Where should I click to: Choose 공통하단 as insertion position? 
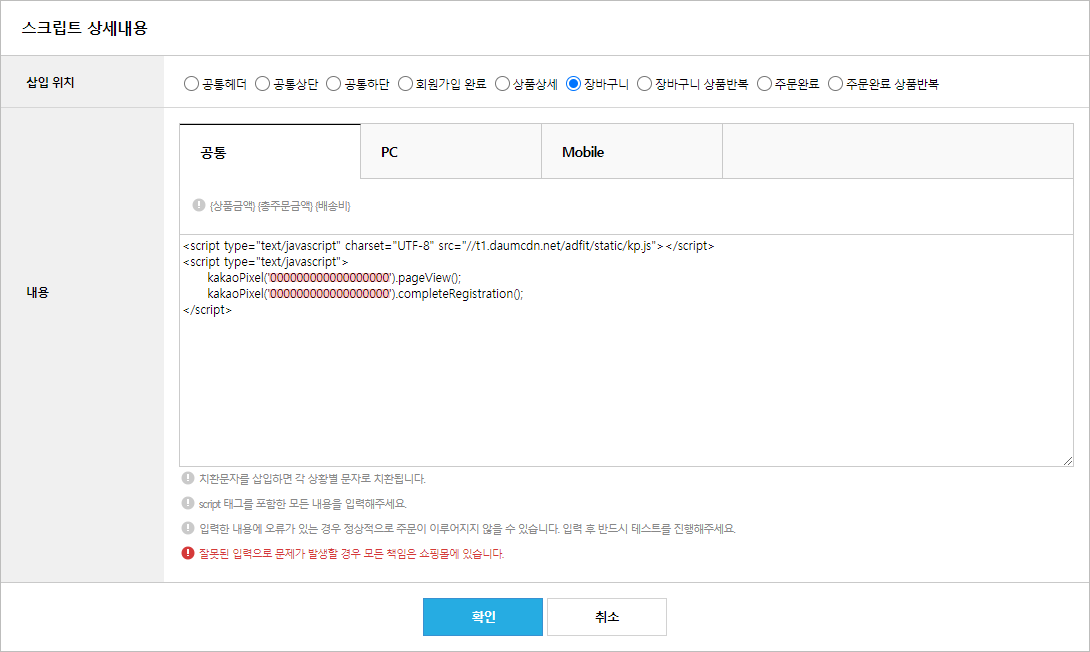click(334, 84)
